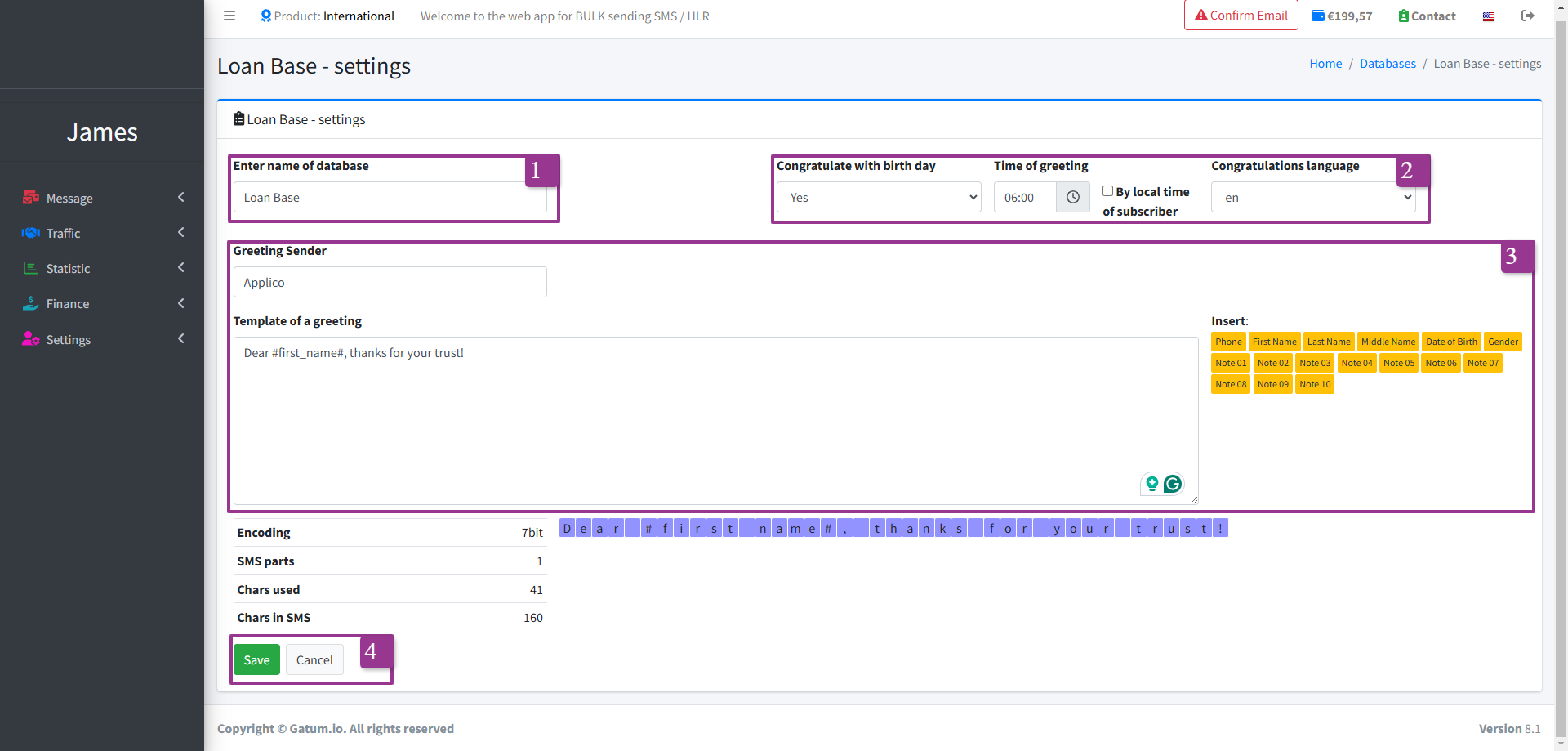Open Grammarly suggestions via the lightbulb icon
Screen dimensions: 1568x751
1151,484
